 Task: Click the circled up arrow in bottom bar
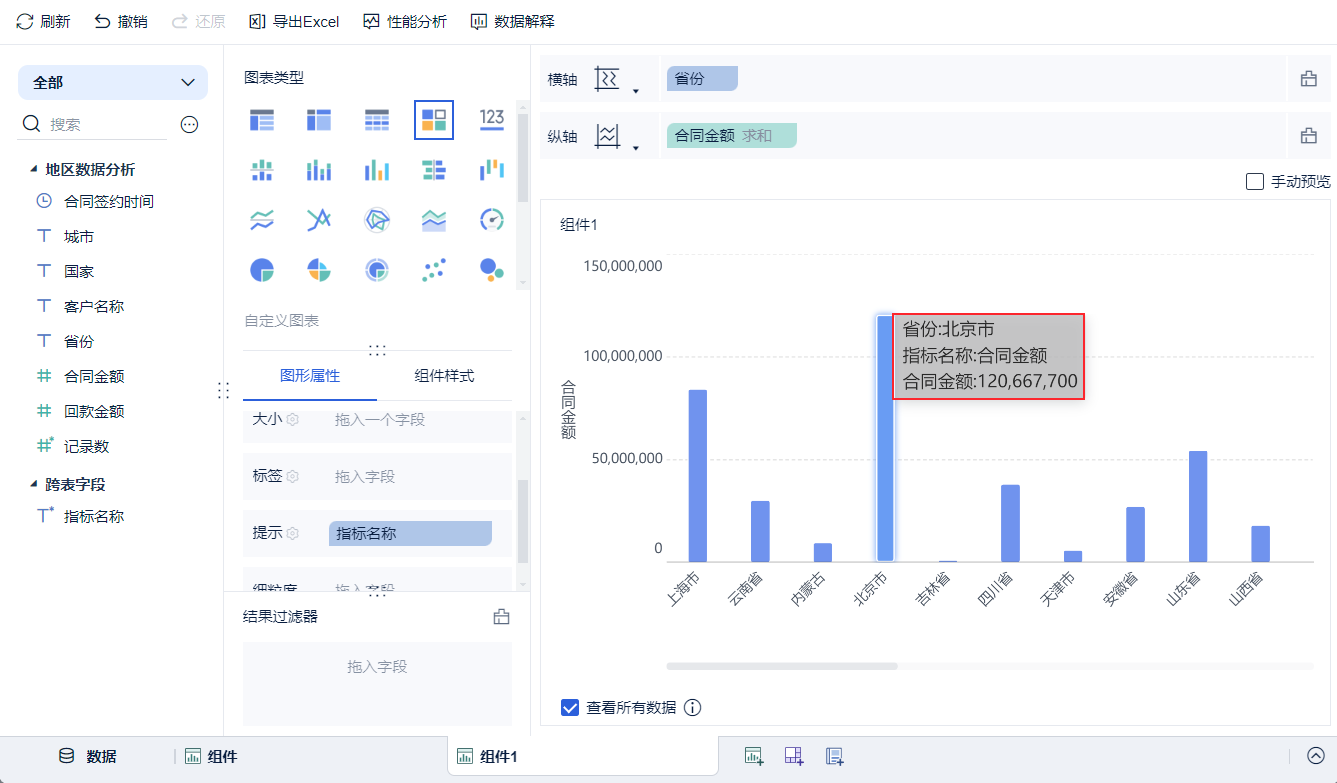click(1316, 756)
